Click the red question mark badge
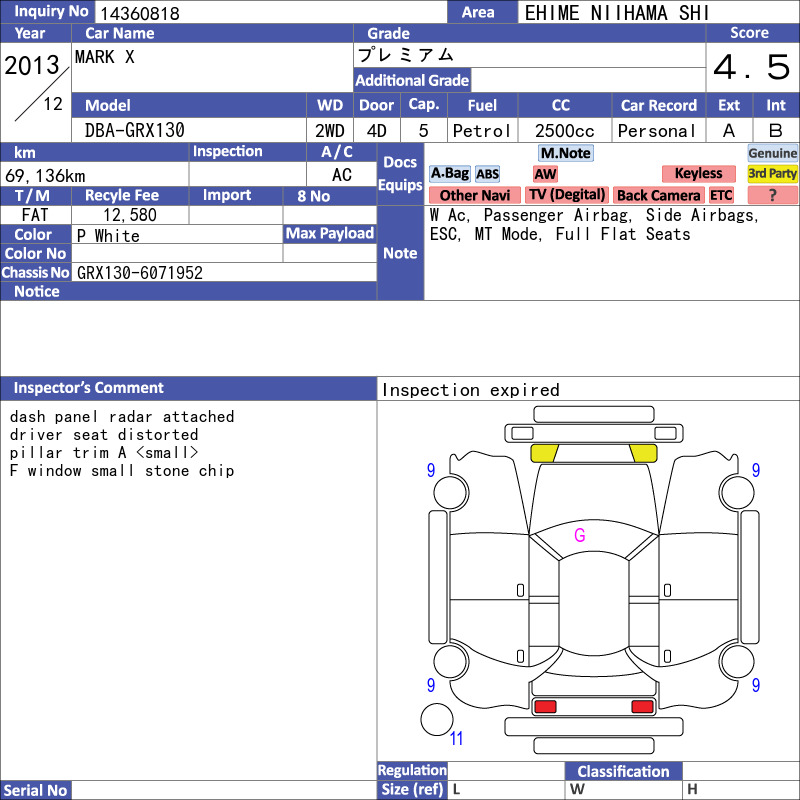The width and height of the screenshot is (800, 800). [772, 195]
